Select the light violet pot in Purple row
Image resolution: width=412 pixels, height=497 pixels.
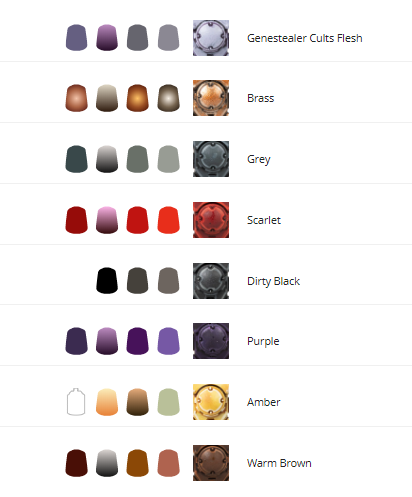click(x=168, y=341)
